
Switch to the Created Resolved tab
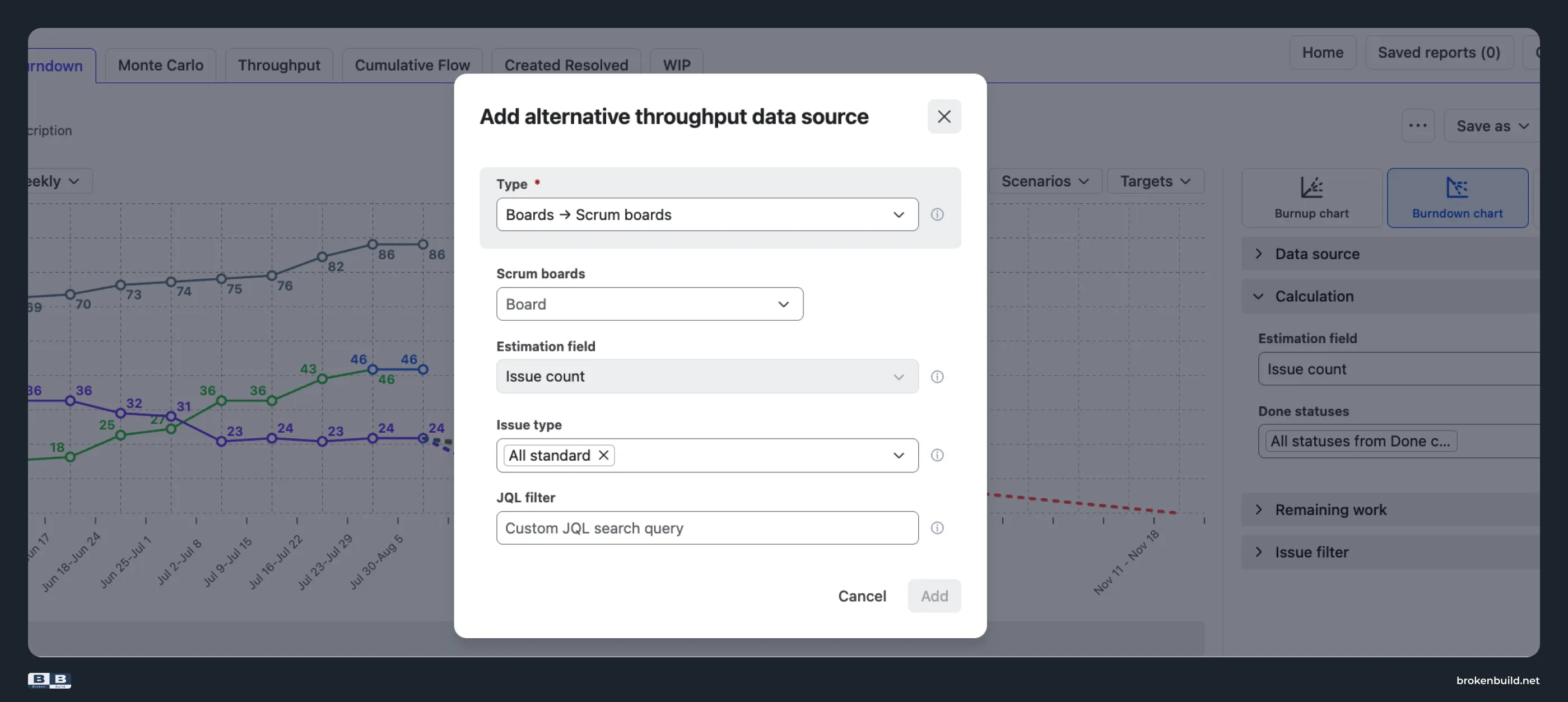pos(566,65)
